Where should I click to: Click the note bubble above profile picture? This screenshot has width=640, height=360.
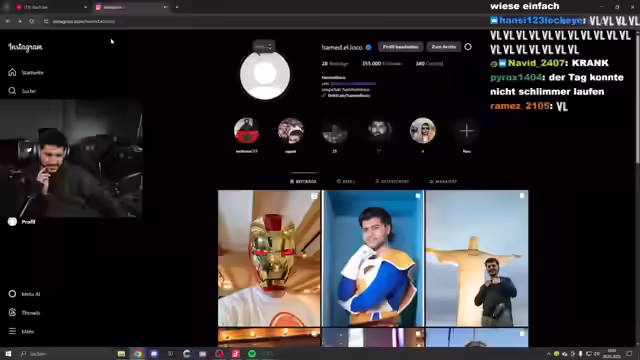264,46
